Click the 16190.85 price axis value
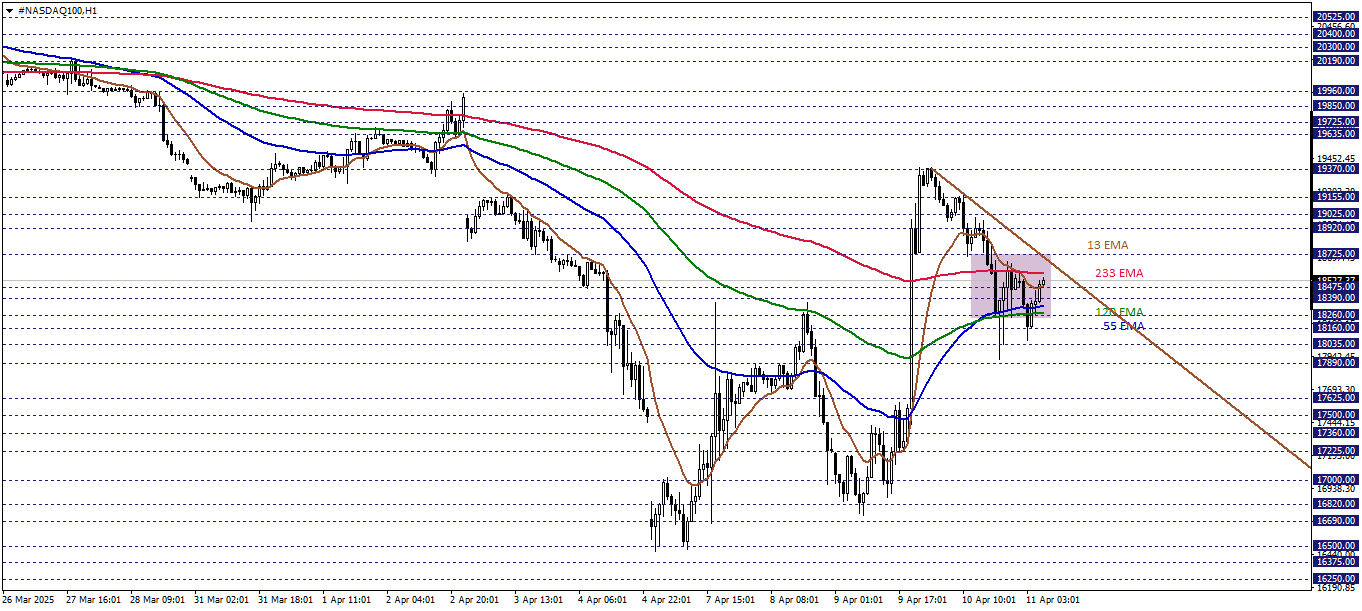 pyautogui.click(x=1337, y=587)
